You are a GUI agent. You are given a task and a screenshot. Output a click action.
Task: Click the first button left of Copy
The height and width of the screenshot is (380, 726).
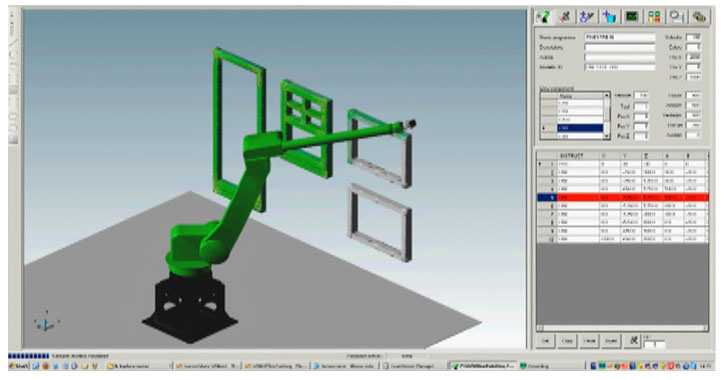pos(545,341)
